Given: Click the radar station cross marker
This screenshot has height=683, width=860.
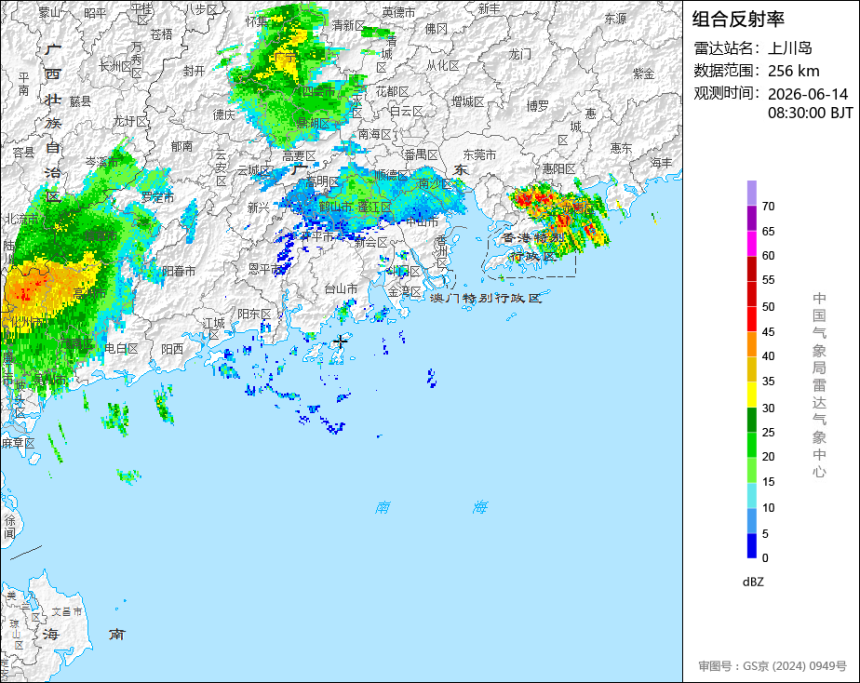Looking at the screenshot, I should click(341, 341).
